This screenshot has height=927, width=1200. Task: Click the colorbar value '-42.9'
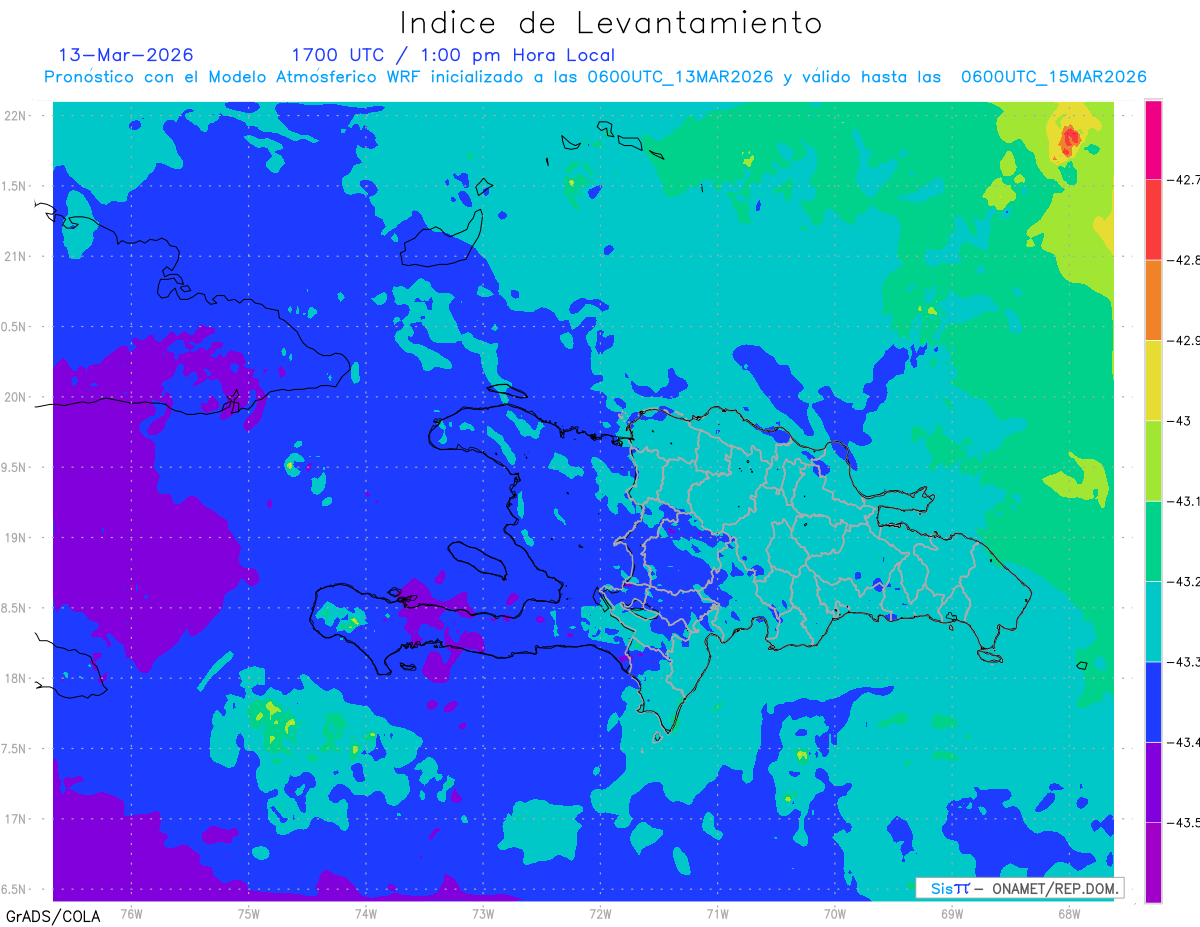1183,340
